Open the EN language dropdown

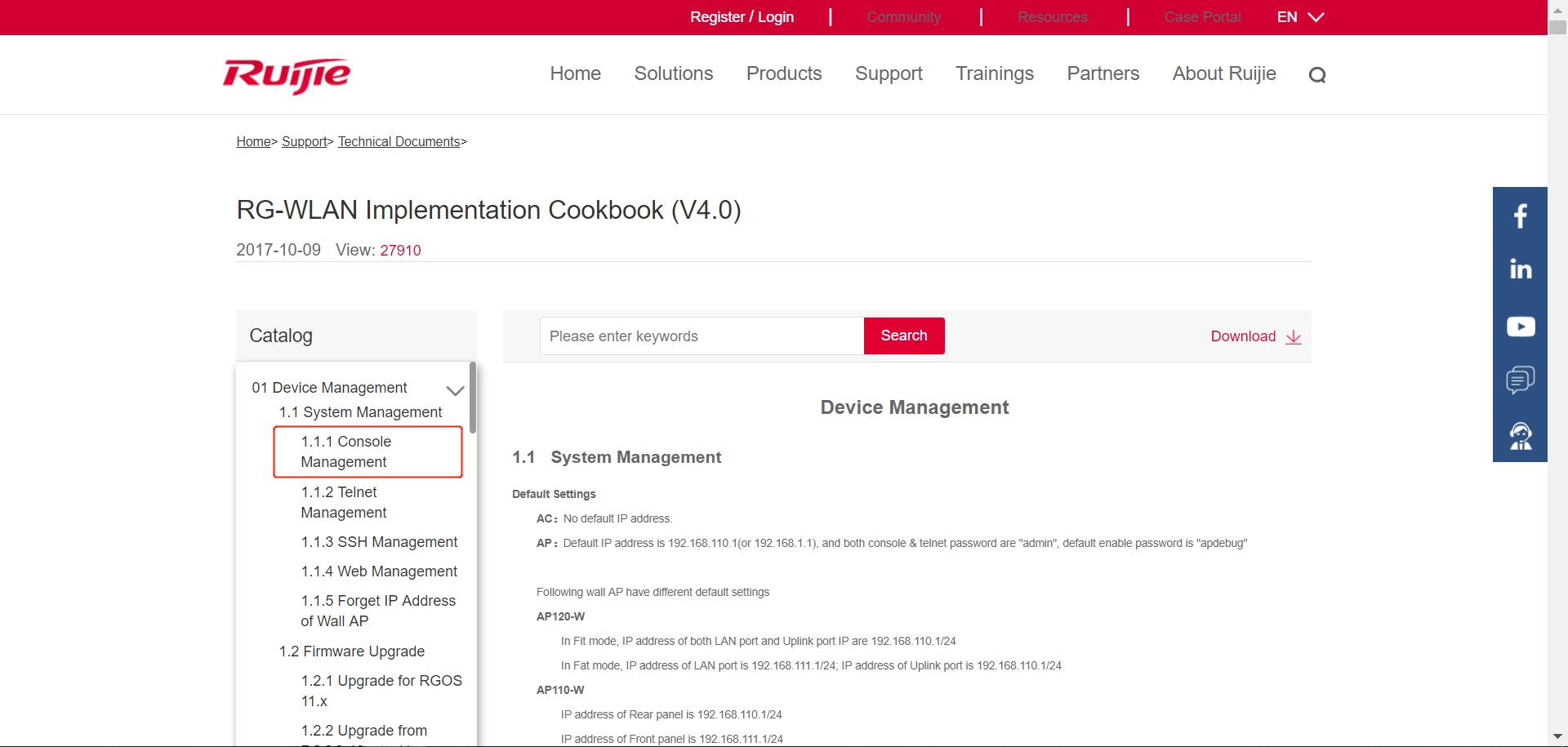(x=1300, y=17)
